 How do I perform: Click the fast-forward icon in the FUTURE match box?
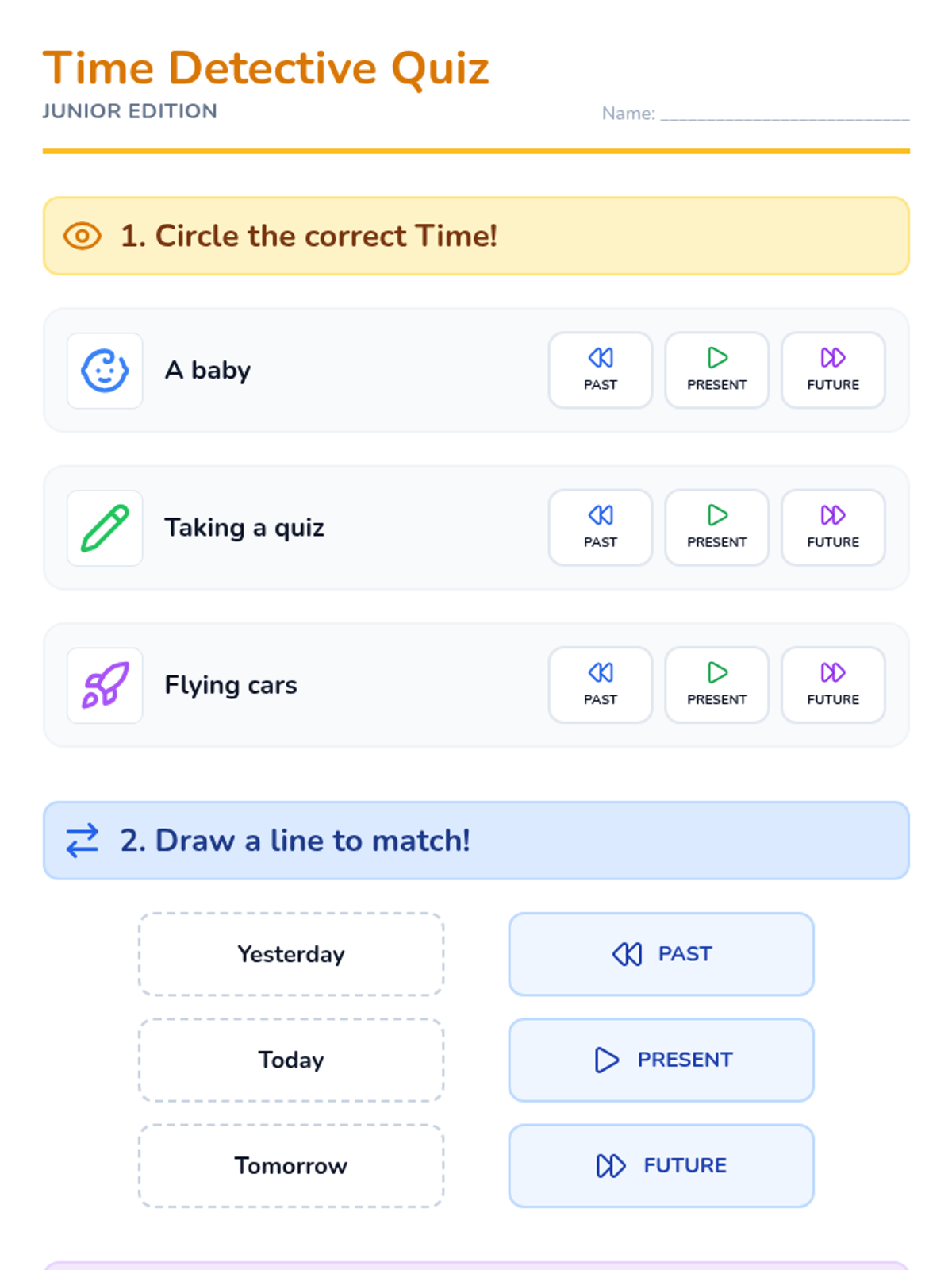point(611,1166)
